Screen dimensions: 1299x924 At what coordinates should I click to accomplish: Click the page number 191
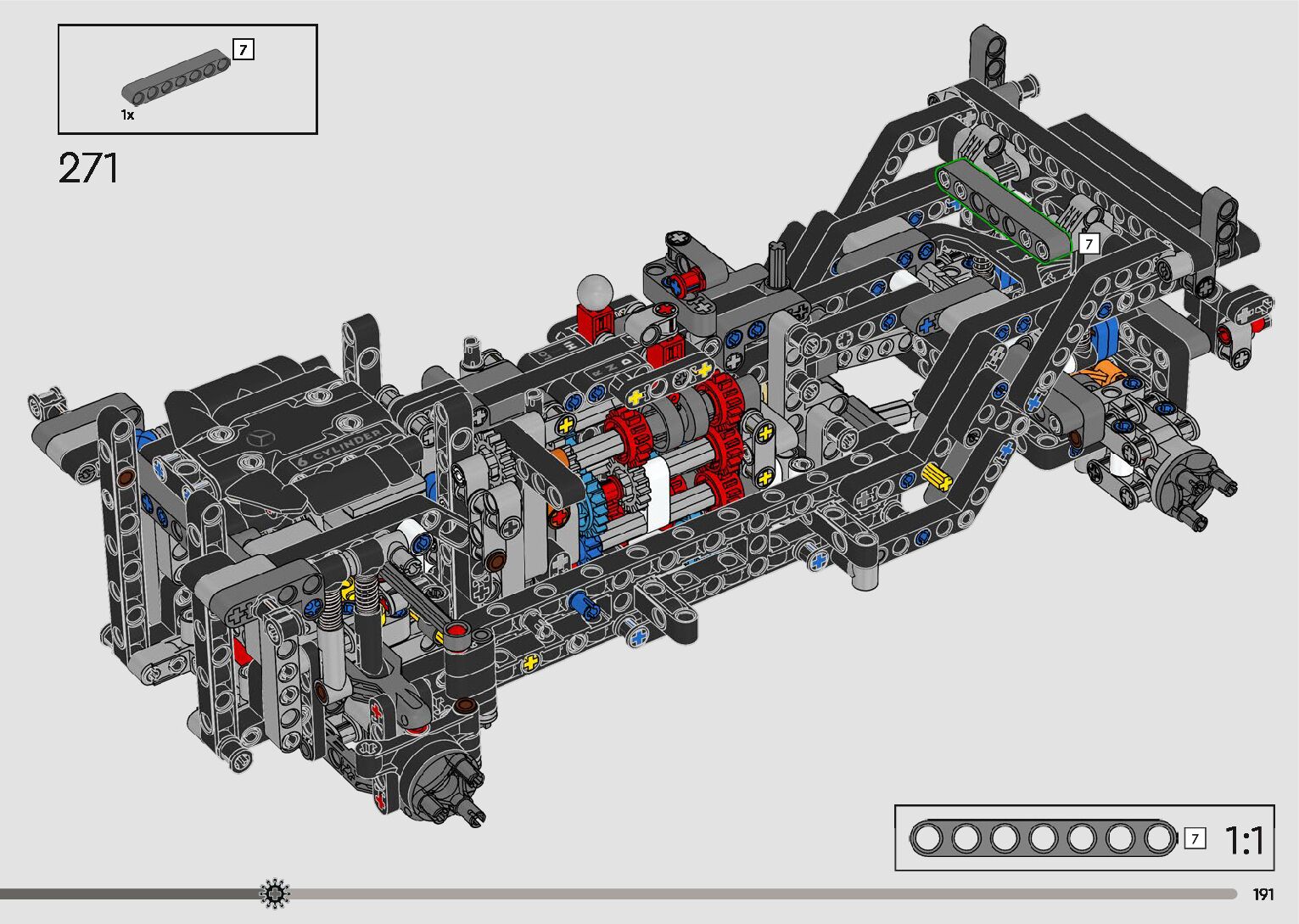point(1263,894)
